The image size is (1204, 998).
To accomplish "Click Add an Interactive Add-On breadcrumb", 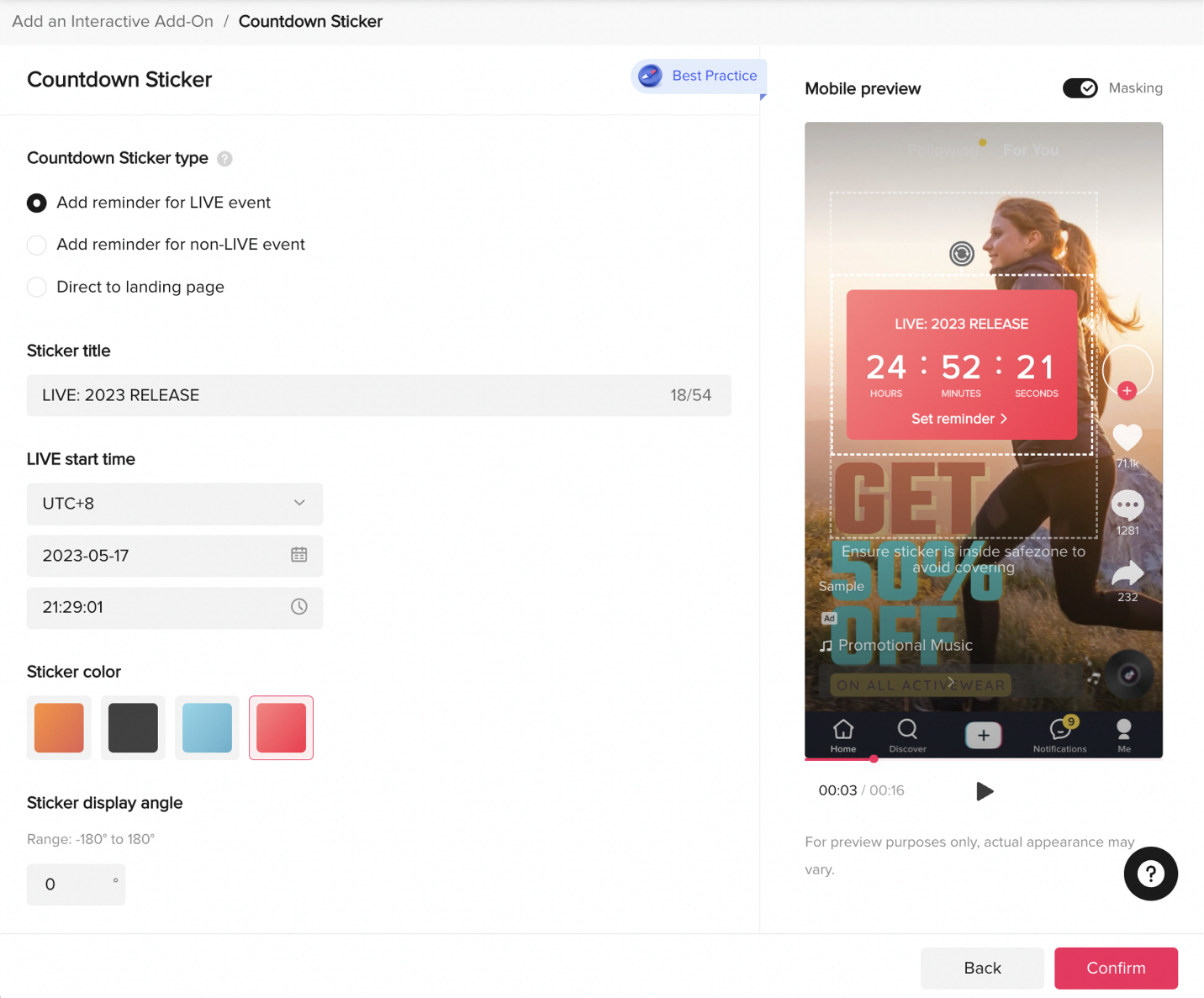I will pos(112,21).
